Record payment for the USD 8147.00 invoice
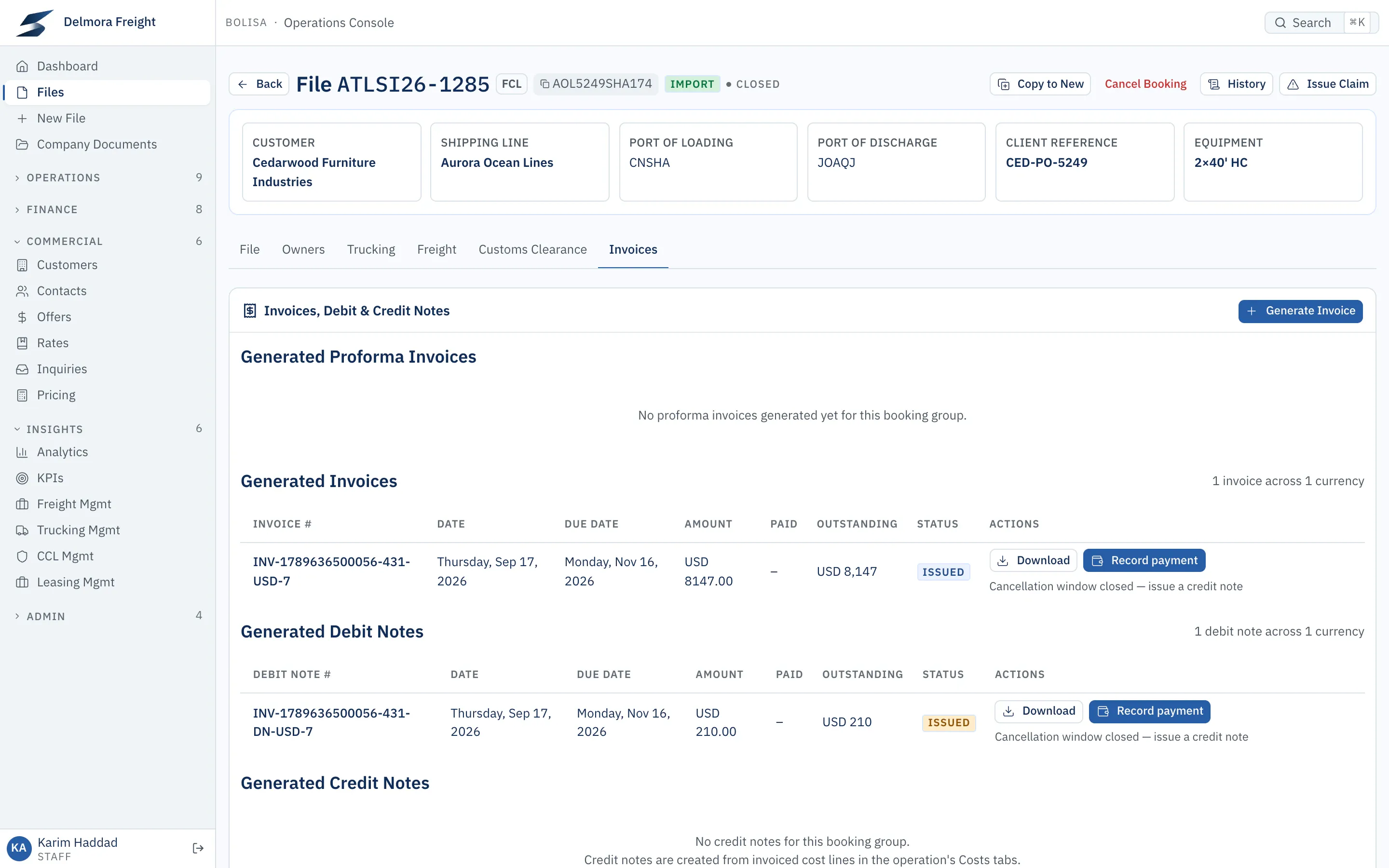 click(x=1144, y=560)
